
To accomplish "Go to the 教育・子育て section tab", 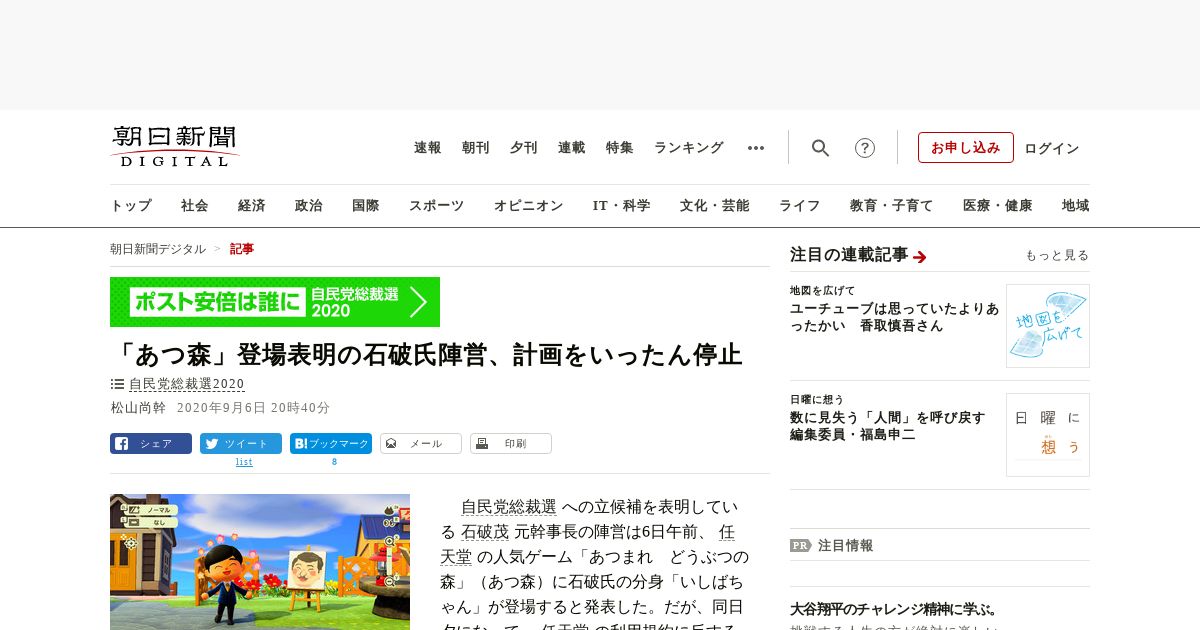I will [x=892, y=205].
